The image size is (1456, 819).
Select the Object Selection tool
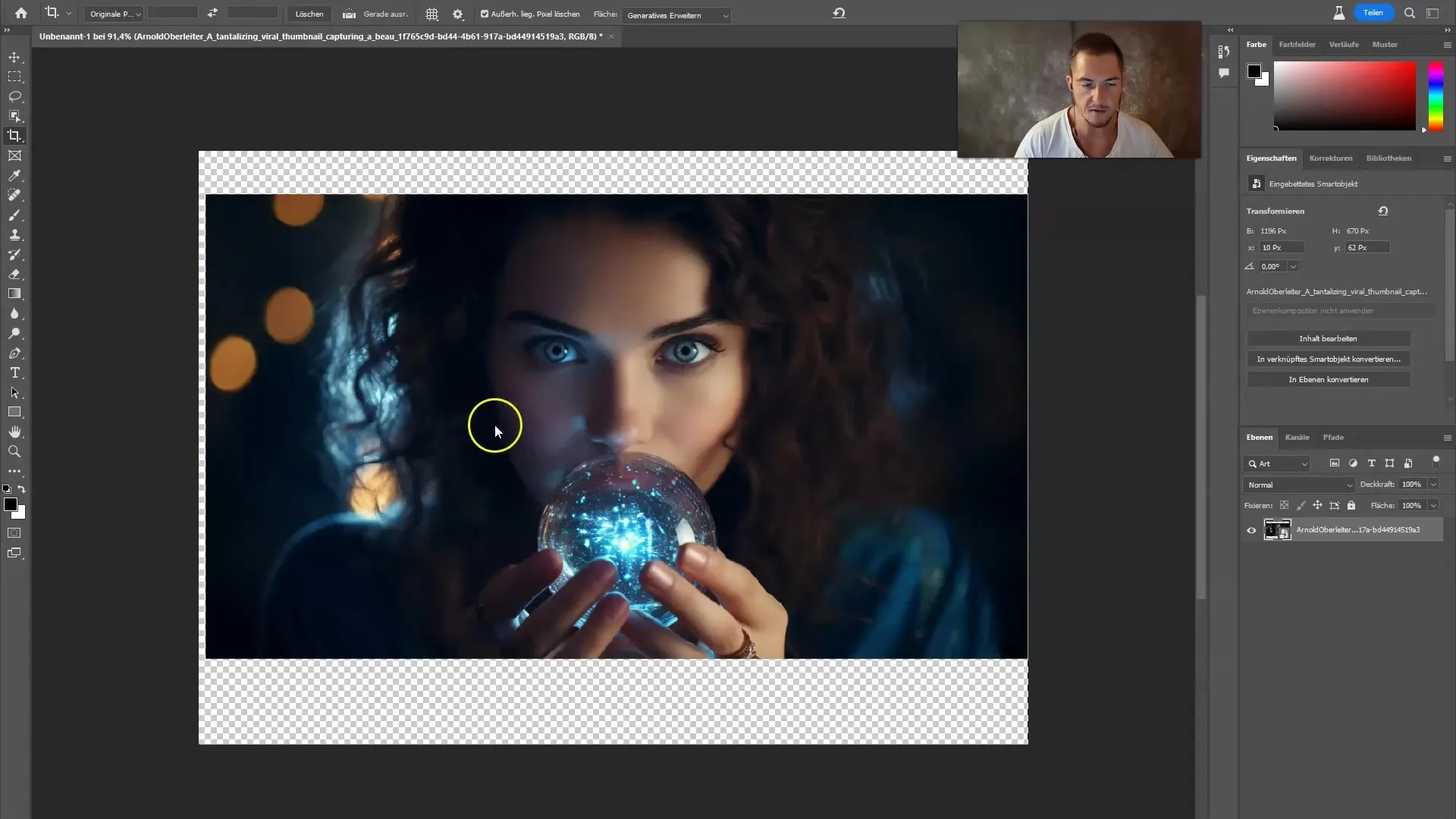point(14,116)
